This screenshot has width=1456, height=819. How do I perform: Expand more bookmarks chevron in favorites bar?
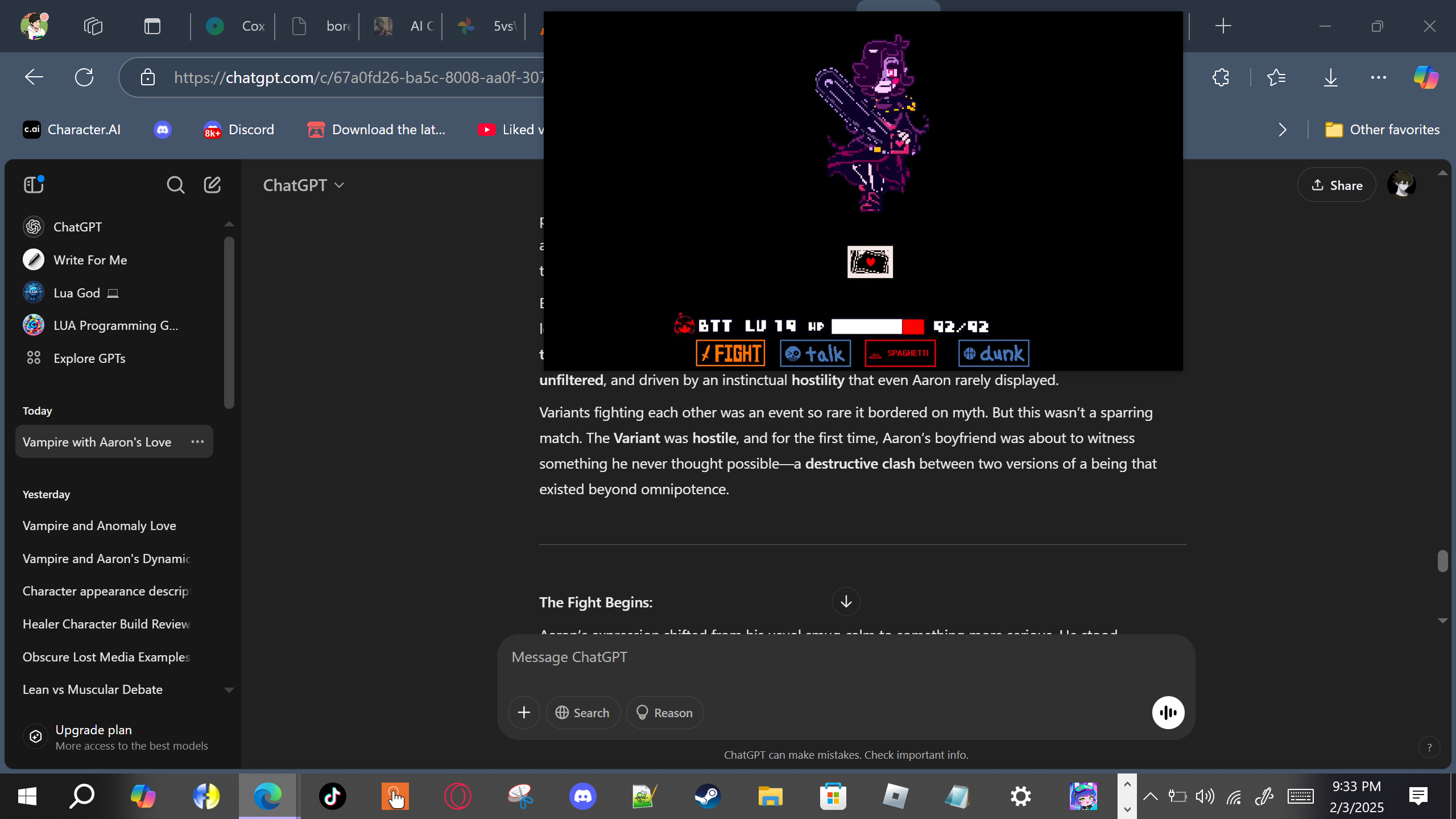point(1283,130)
